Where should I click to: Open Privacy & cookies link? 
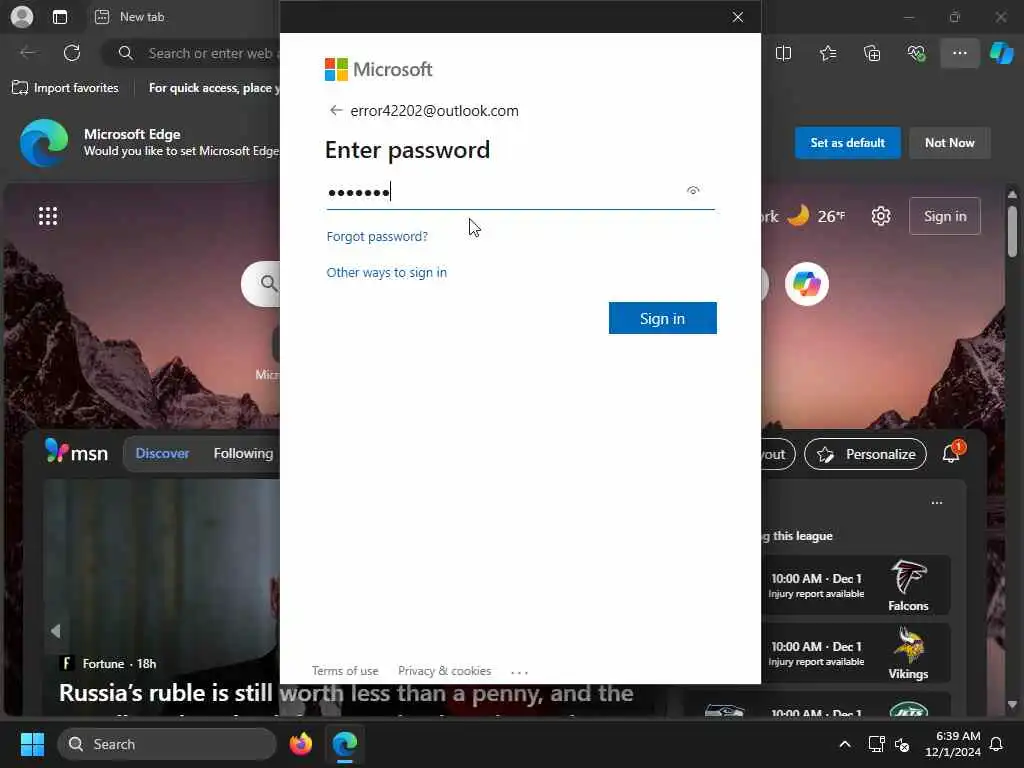click(444, 671)
